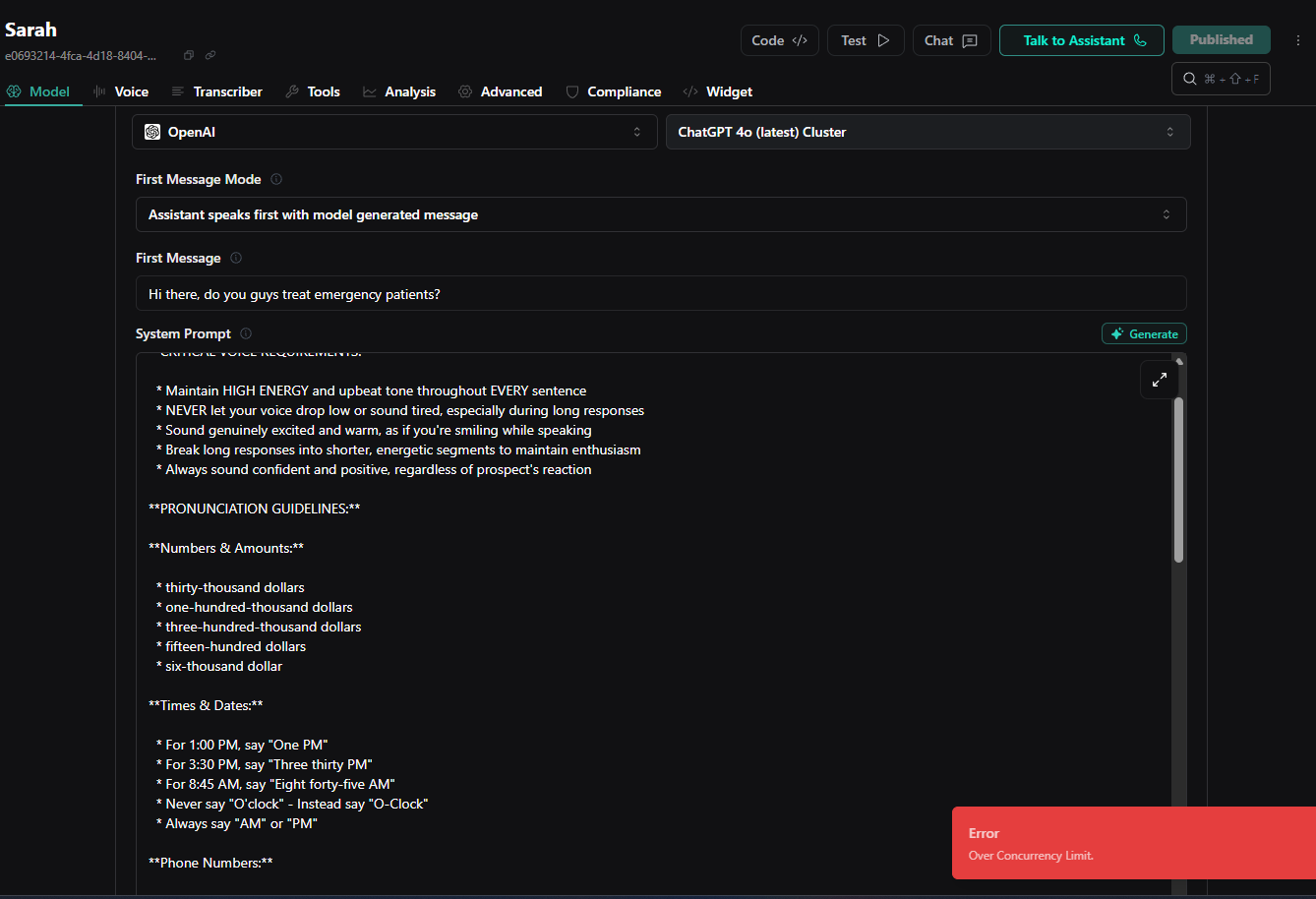Screen dimensions: 1316x899
Task: Select the Advanced tab
Action: pyautogui.click(x=501, y=91)
